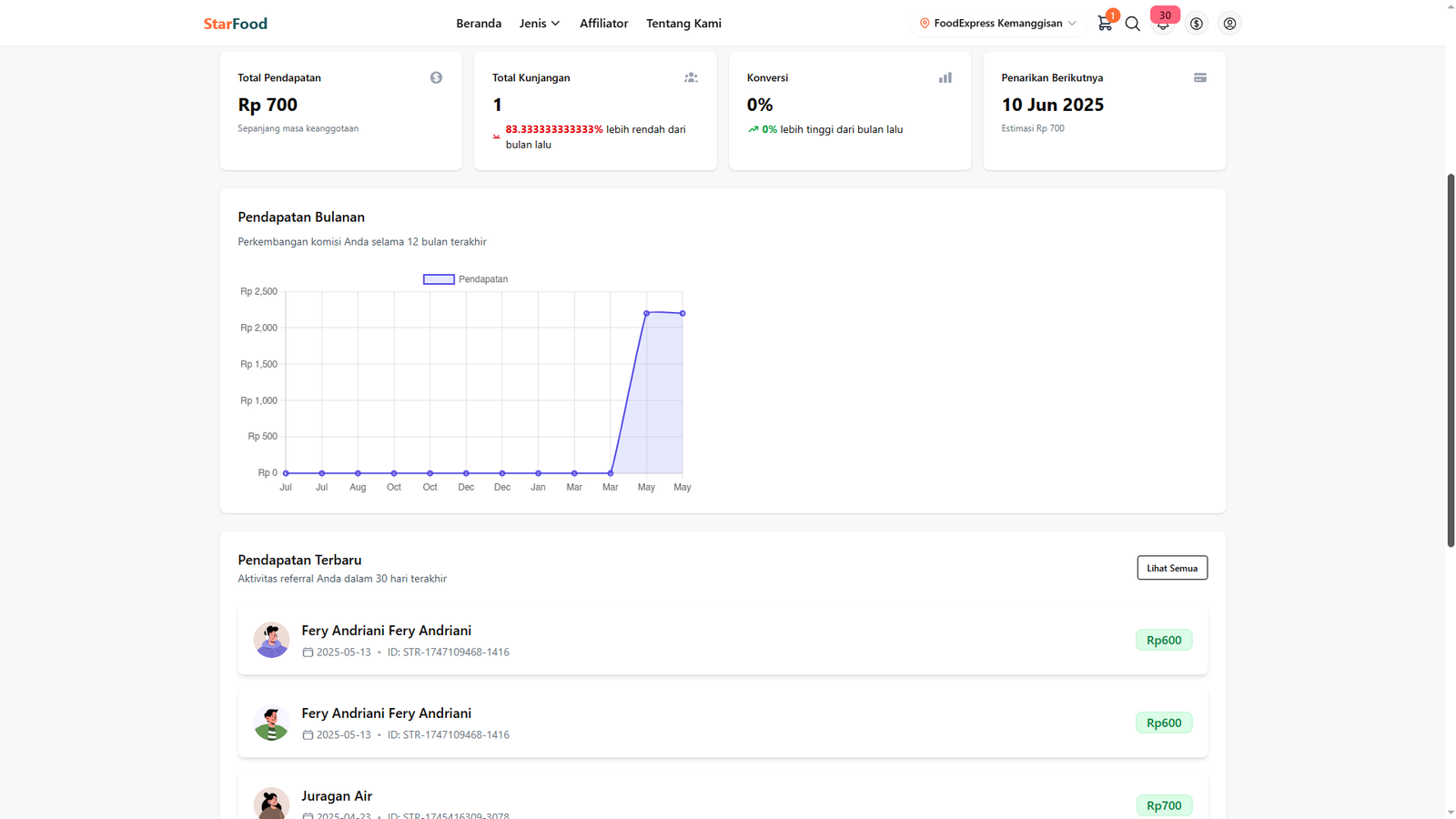Click the first Fery Andriani avatar
This screenshot has height=819, width=1456.
pyautogui.click(x=271, y=640)
